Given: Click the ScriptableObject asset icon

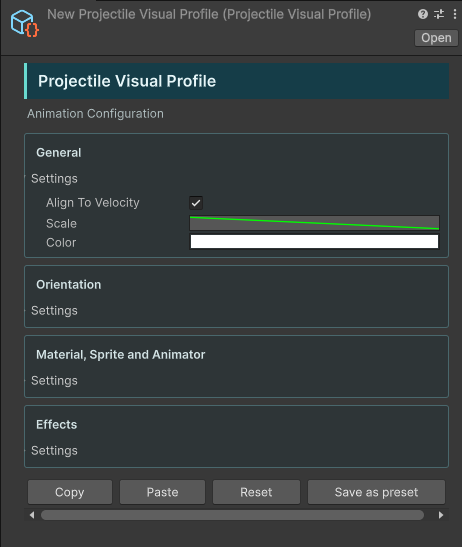Looking at the screenshot, I should (x=24, y=23).
